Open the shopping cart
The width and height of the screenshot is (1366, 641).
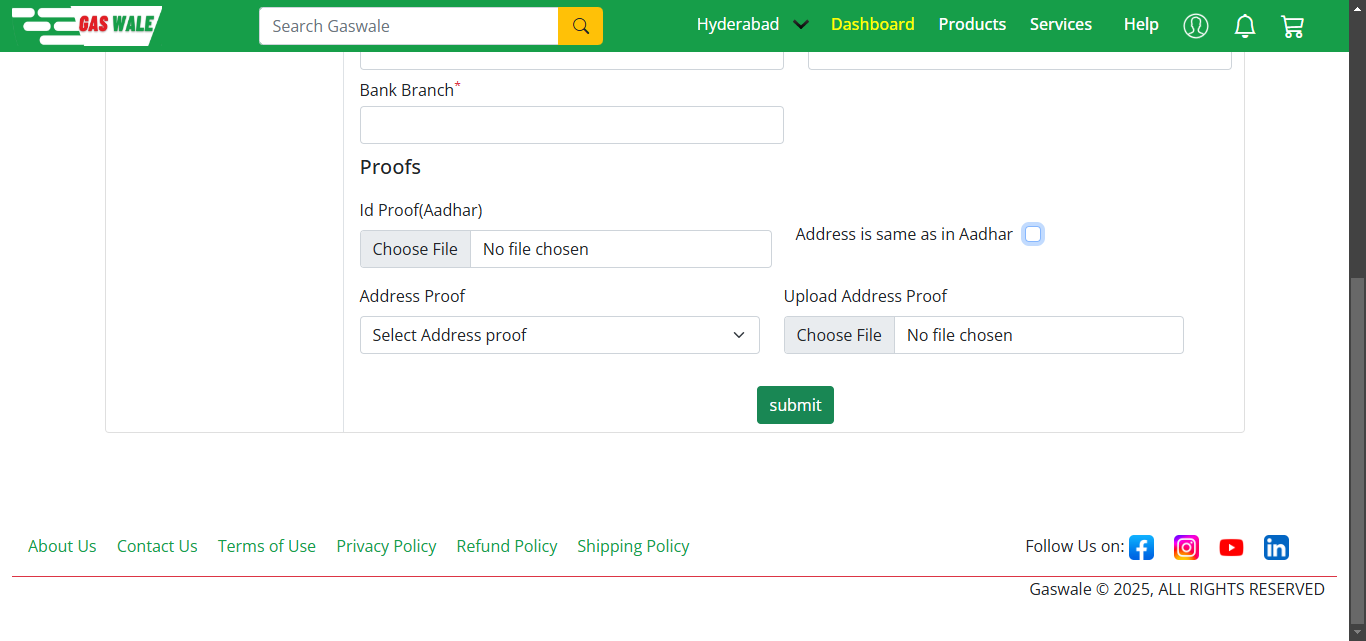coord(1292,26)
